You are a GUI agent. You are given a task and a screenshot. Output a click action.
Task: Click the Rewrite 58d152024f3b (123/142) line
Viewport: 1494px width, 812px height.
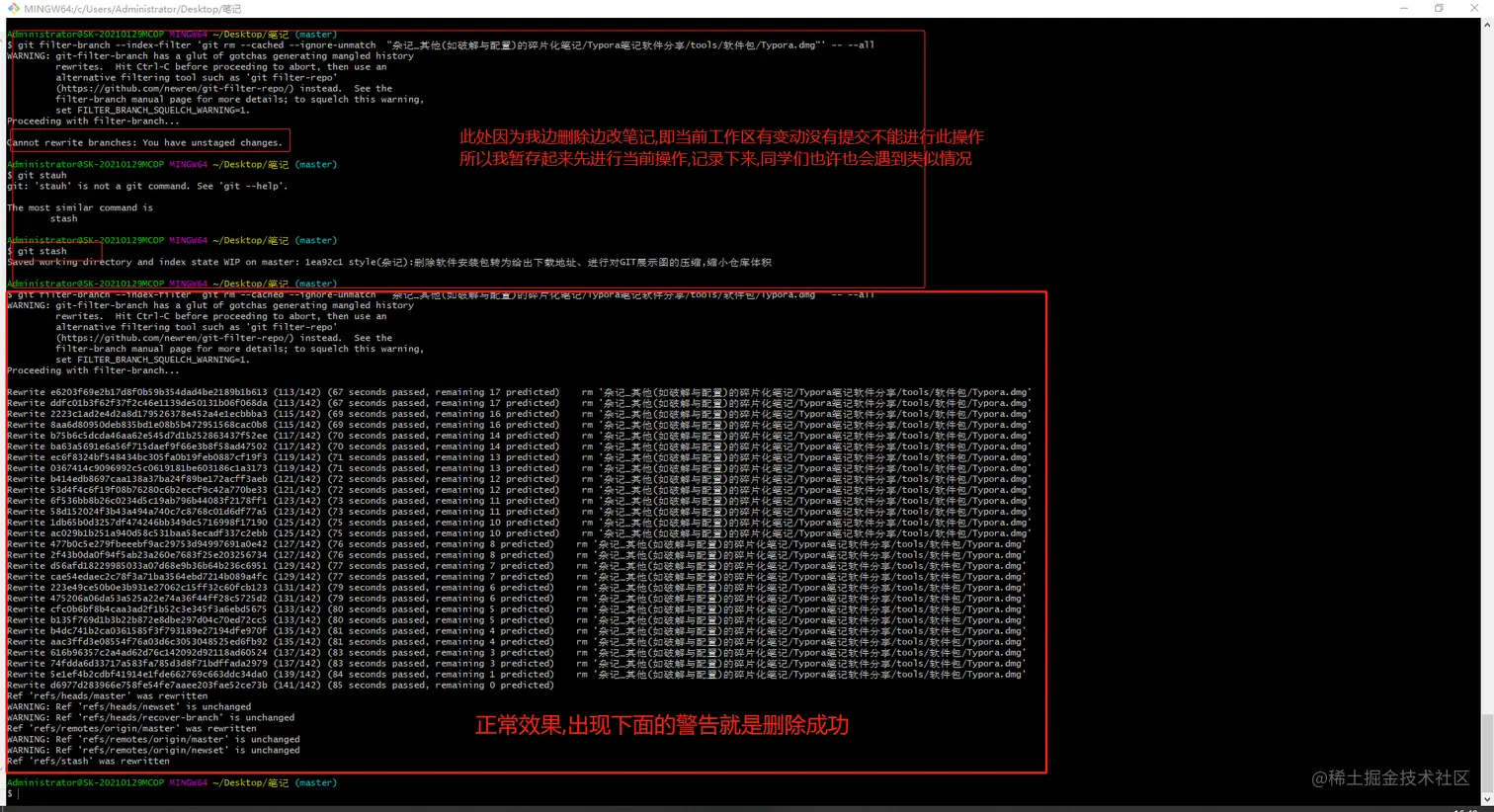pos(520,512)
